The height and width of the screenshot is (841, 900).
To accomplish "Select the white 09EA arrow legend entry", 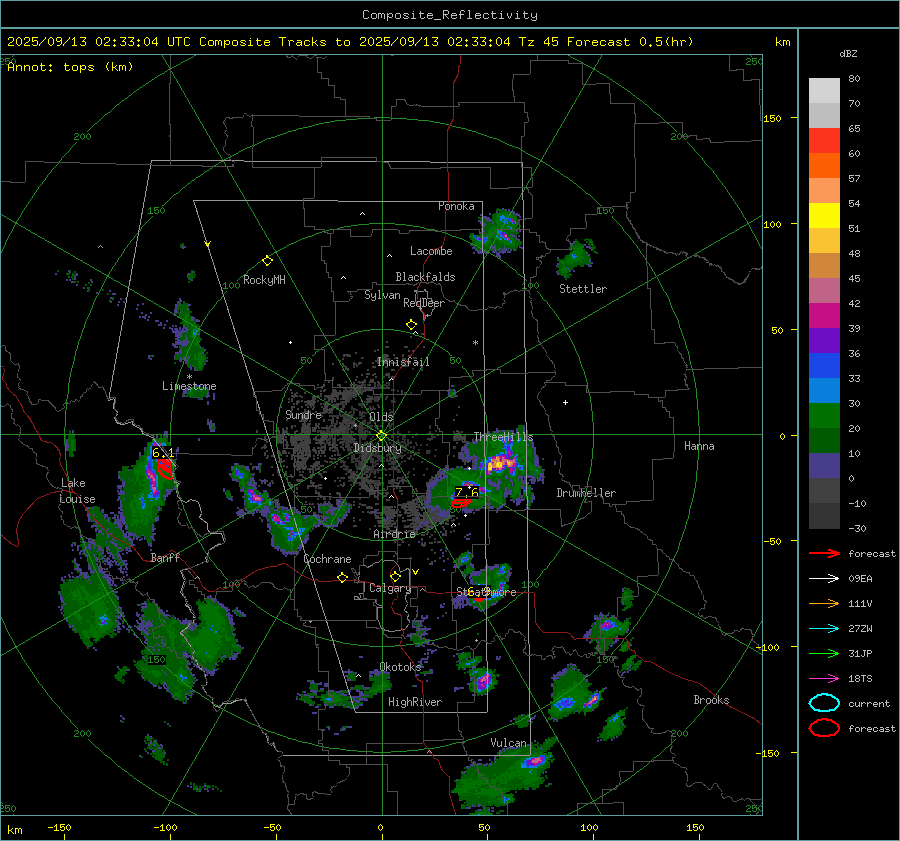I will [x=824, y=578].
